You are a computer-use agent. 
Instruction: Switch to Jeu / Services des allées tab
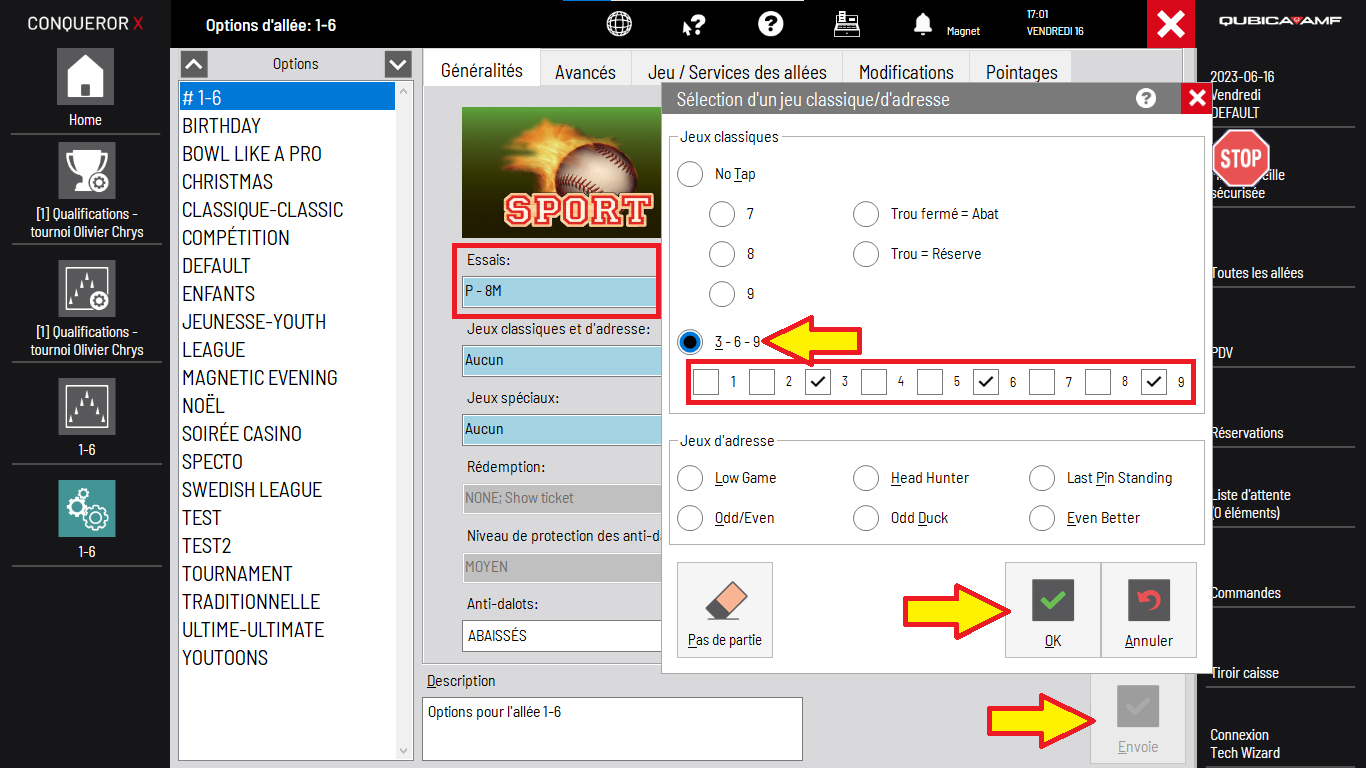(737, 72)
